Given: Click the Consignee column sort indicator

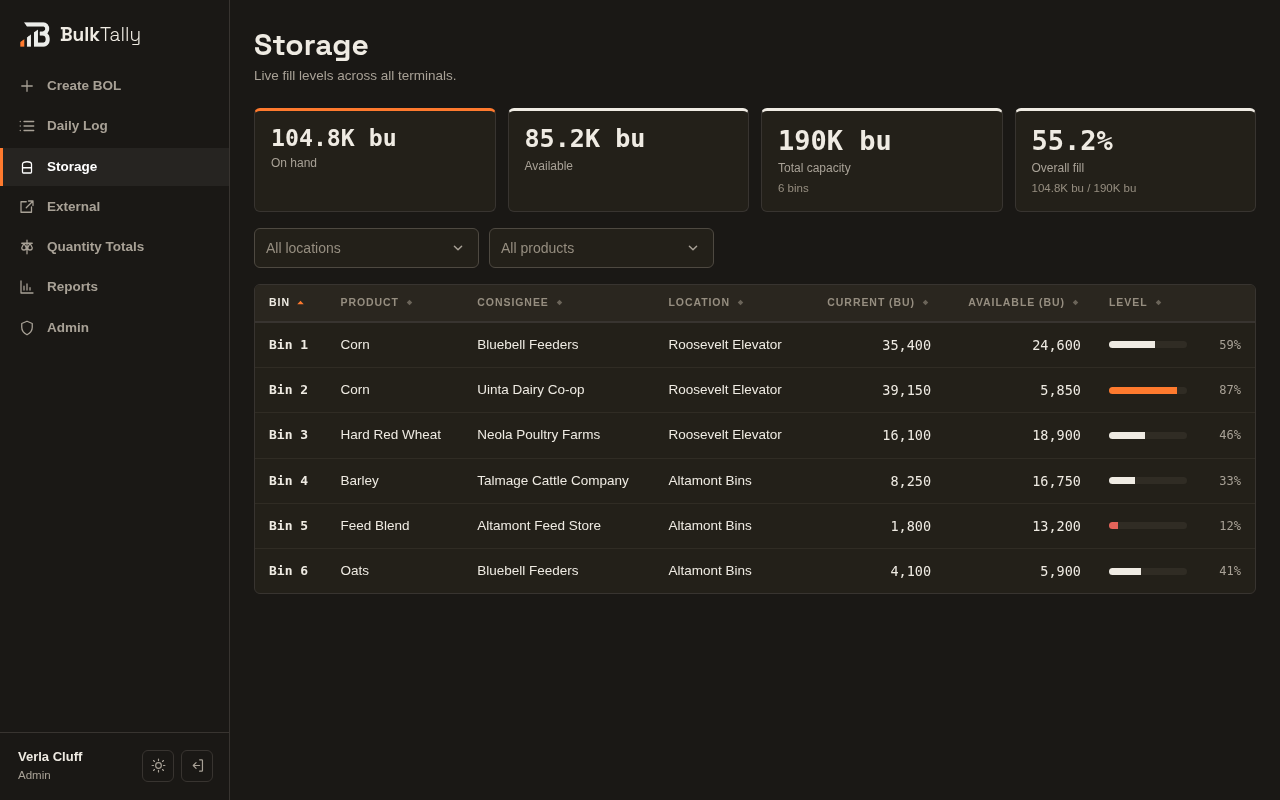Looking at the screenshot, I should point(559,302).
